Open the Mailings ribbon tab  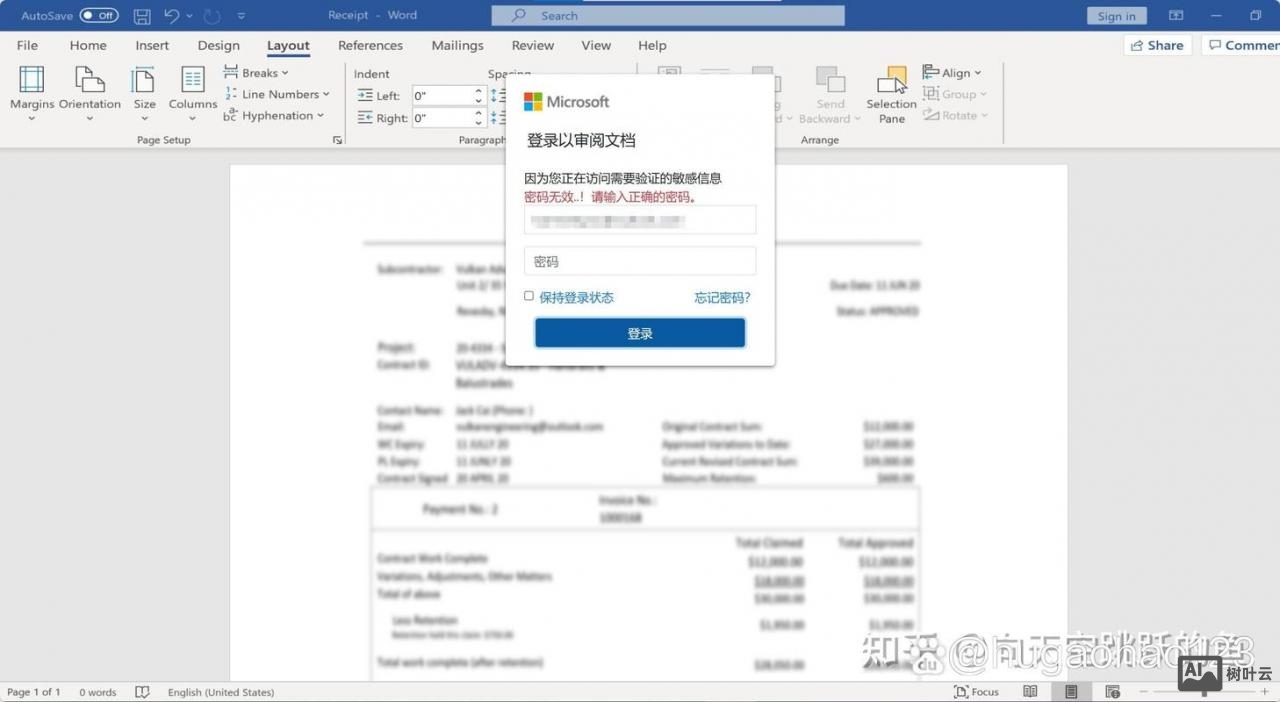tap(457, 46)
